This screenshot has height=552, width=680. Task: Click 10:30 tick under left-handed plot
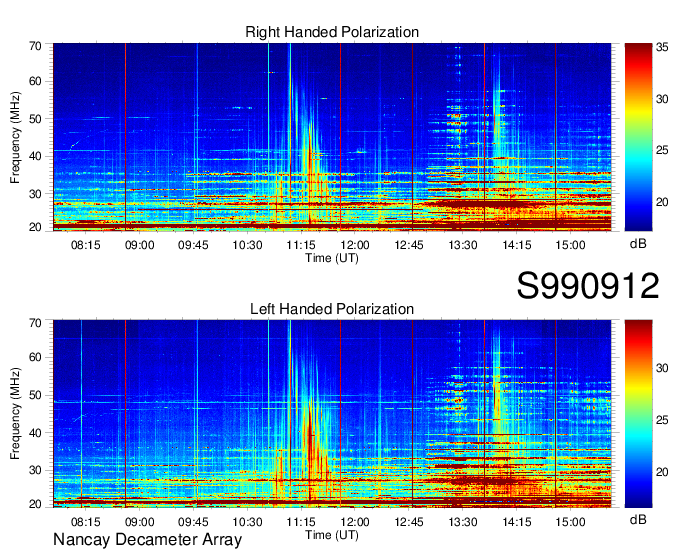247,522
